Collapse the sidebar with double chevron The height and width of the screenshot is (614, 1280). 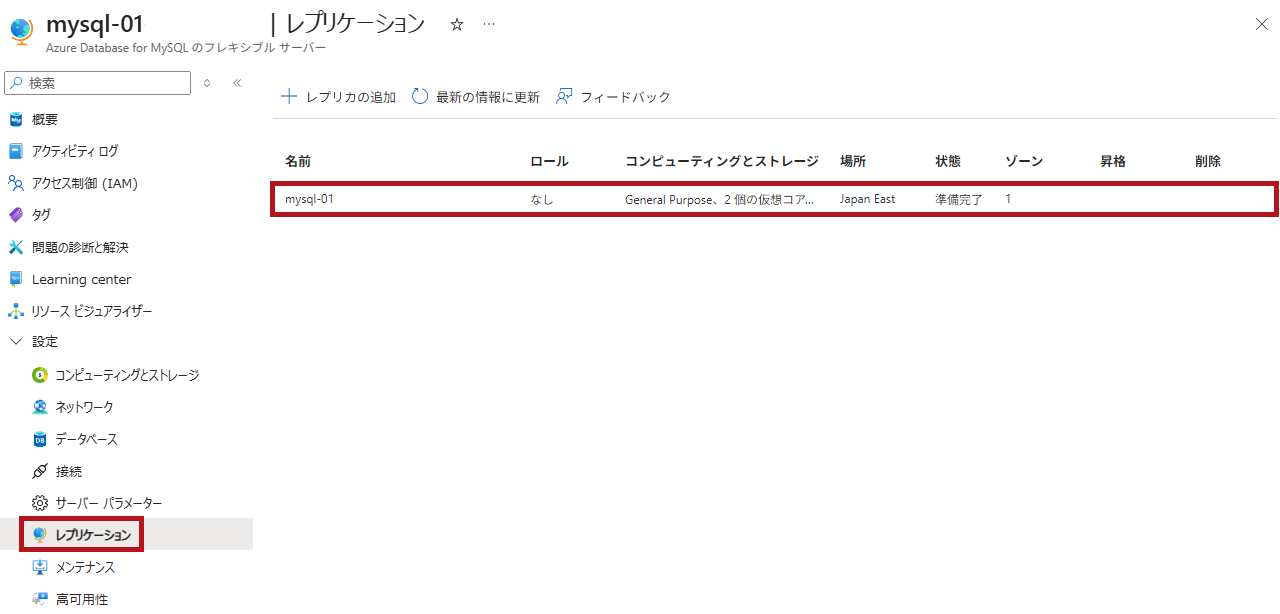coord(237,83)
